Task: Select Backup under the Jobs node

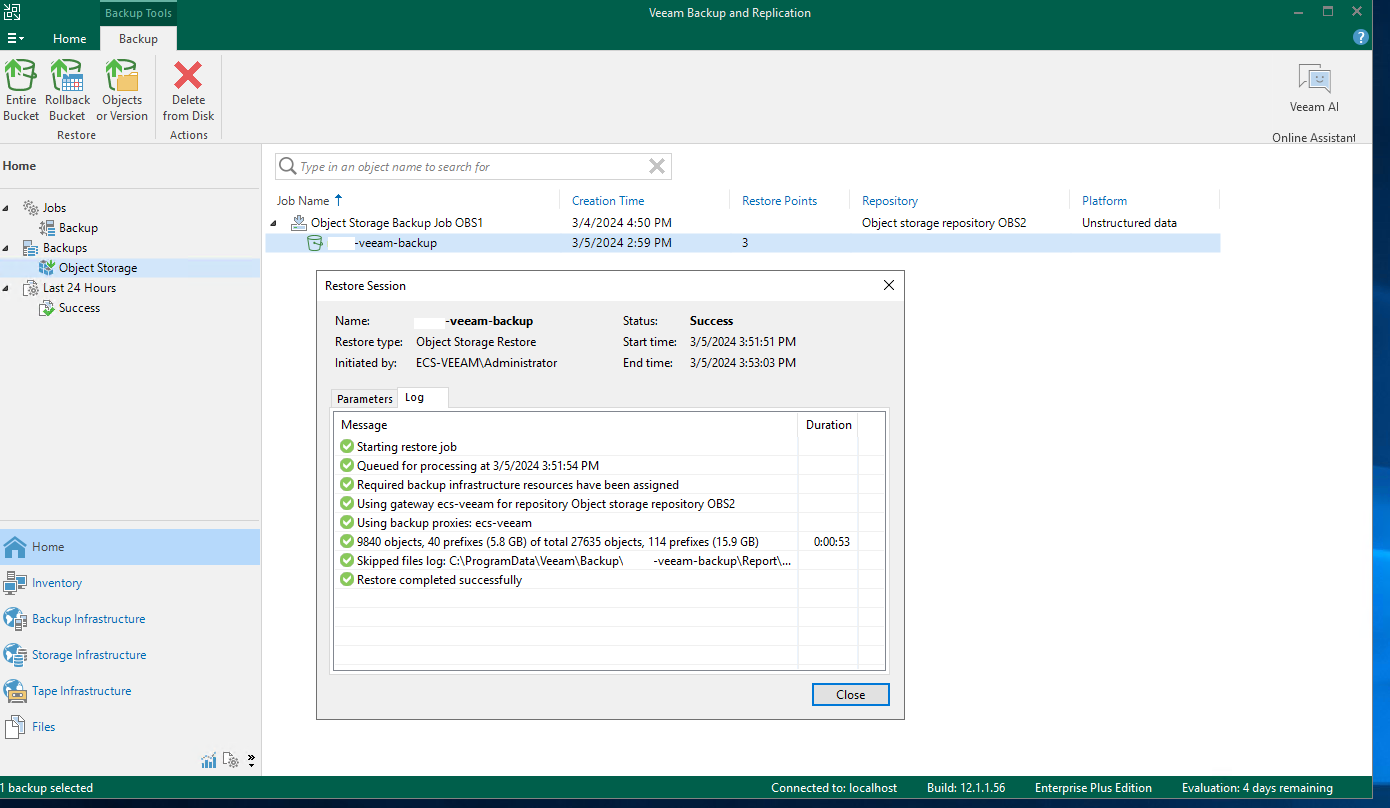Action: [x=77, y=228]
